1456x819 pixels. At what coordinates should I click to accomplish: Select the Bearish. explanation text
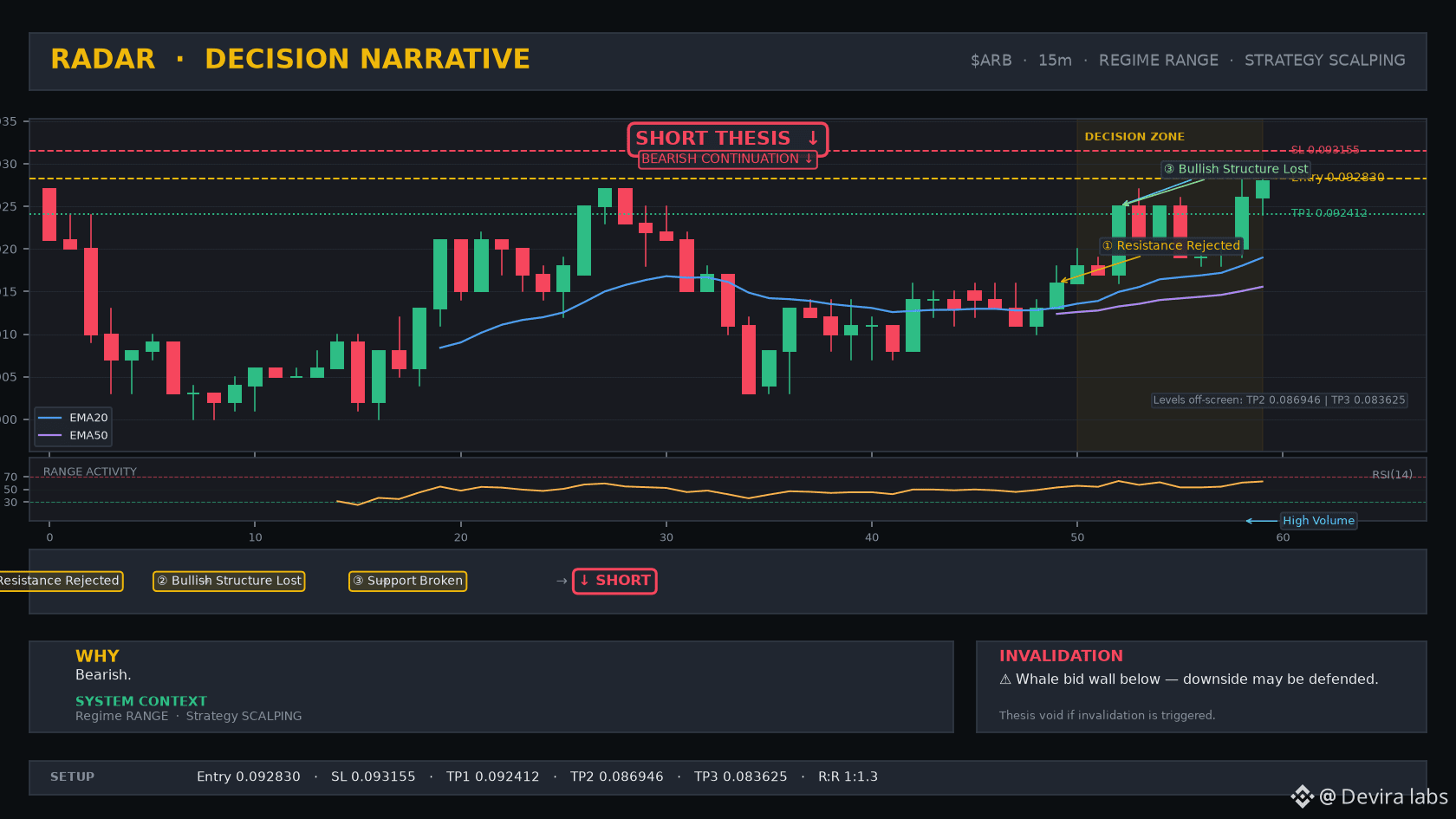(x=103, y=675)
